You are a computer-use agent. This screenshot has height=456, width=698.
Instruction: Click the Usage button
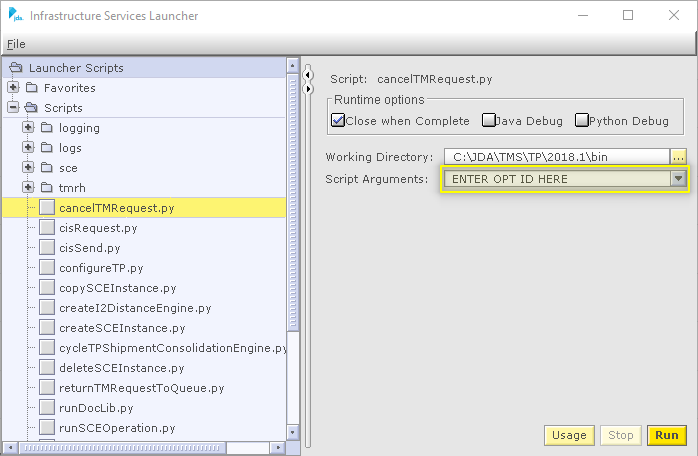(569, 435)
